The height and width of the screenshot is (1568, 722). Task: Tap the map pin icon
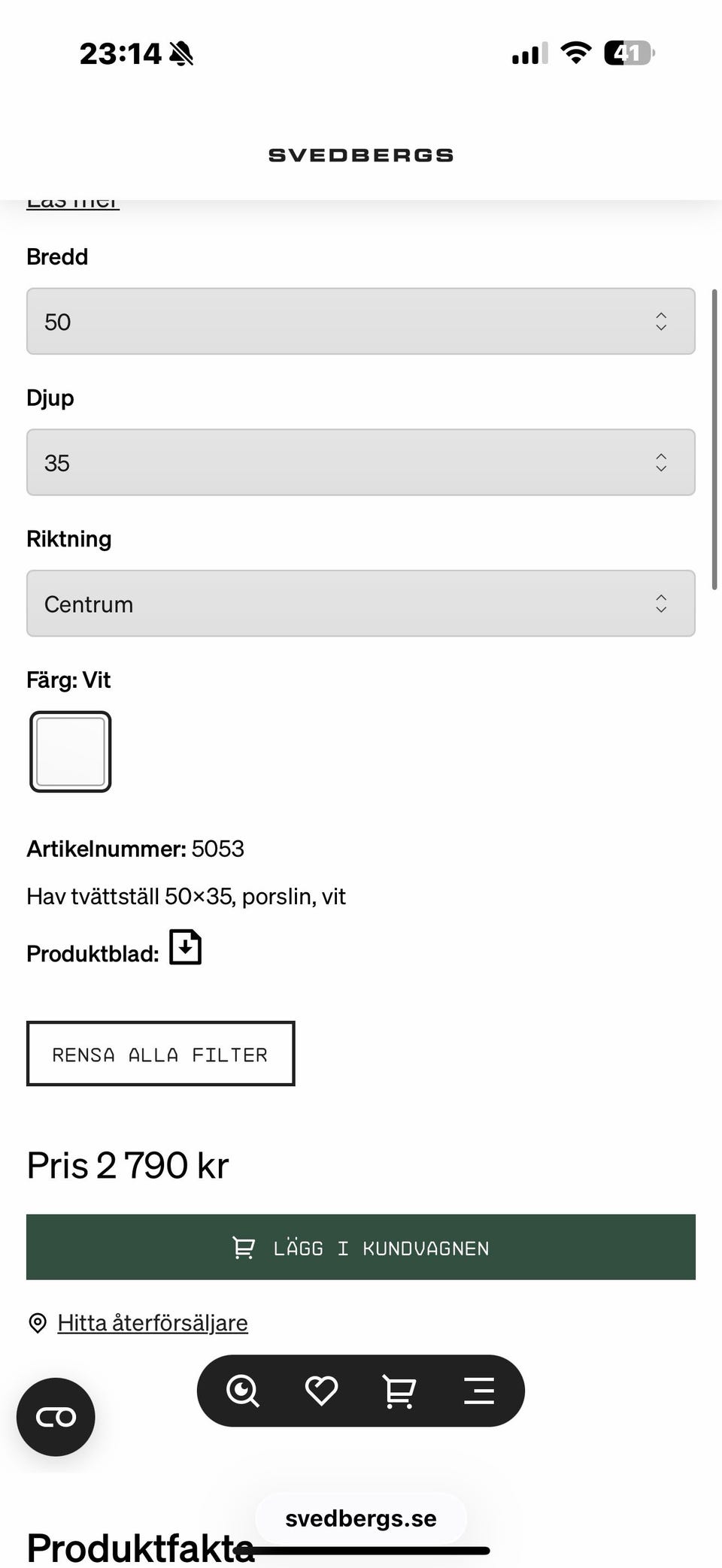[x=37, y=1323]
